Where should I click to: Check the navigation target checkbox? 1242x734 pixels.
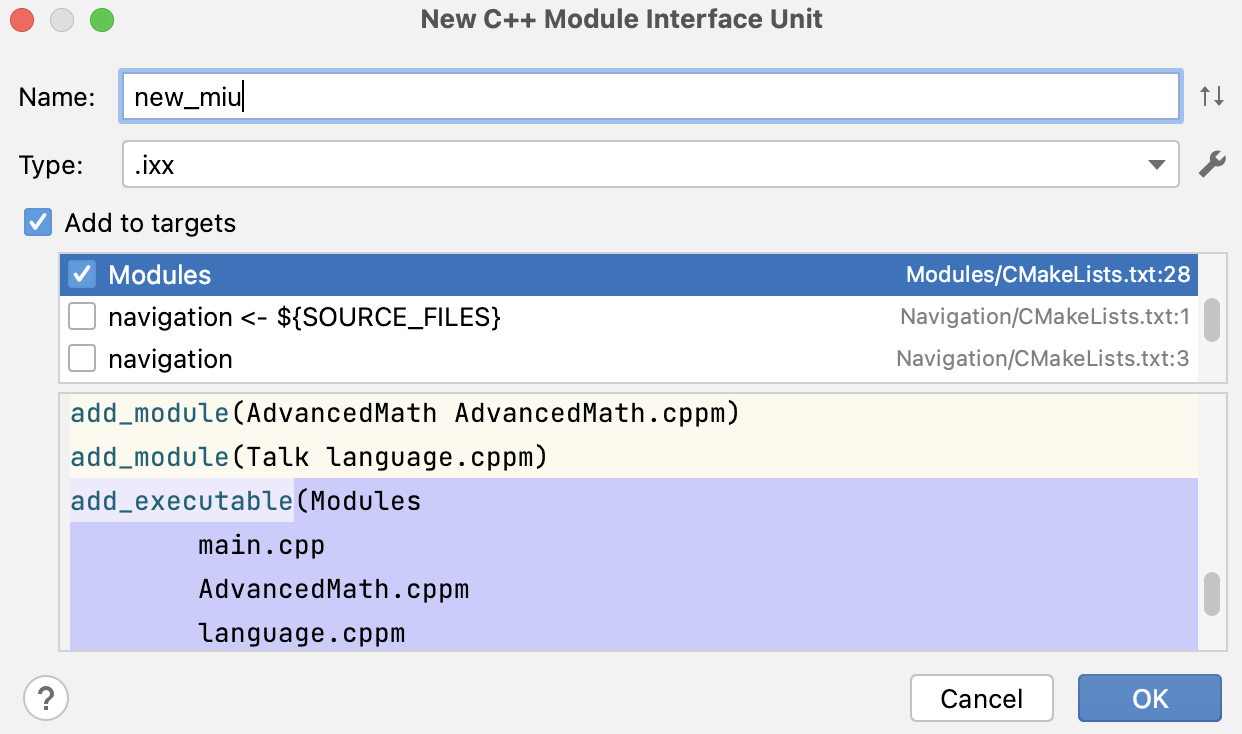coord(81,357)
